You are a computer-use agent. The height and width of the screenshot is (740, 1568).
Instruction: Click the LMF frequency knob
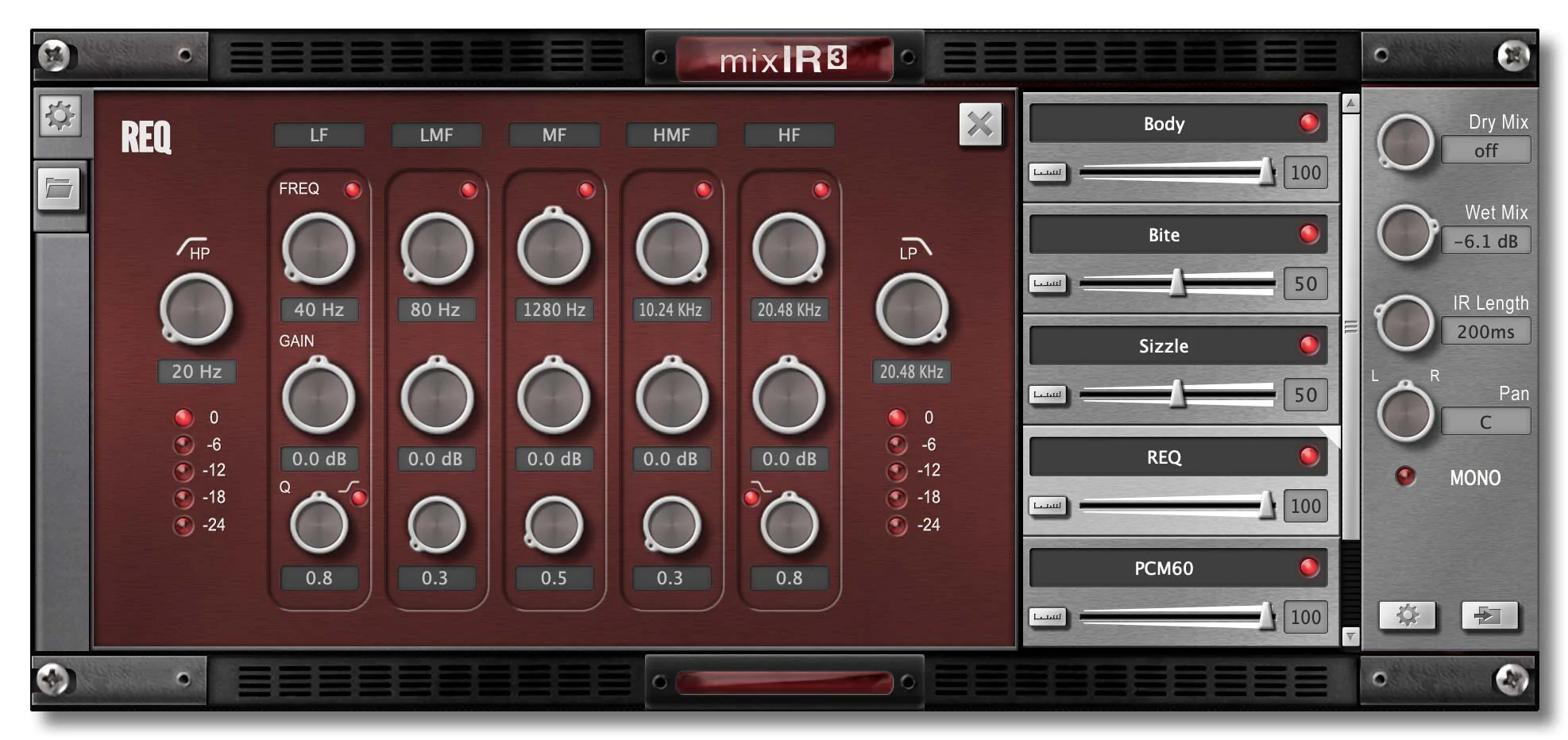click(x=437, y=249)
